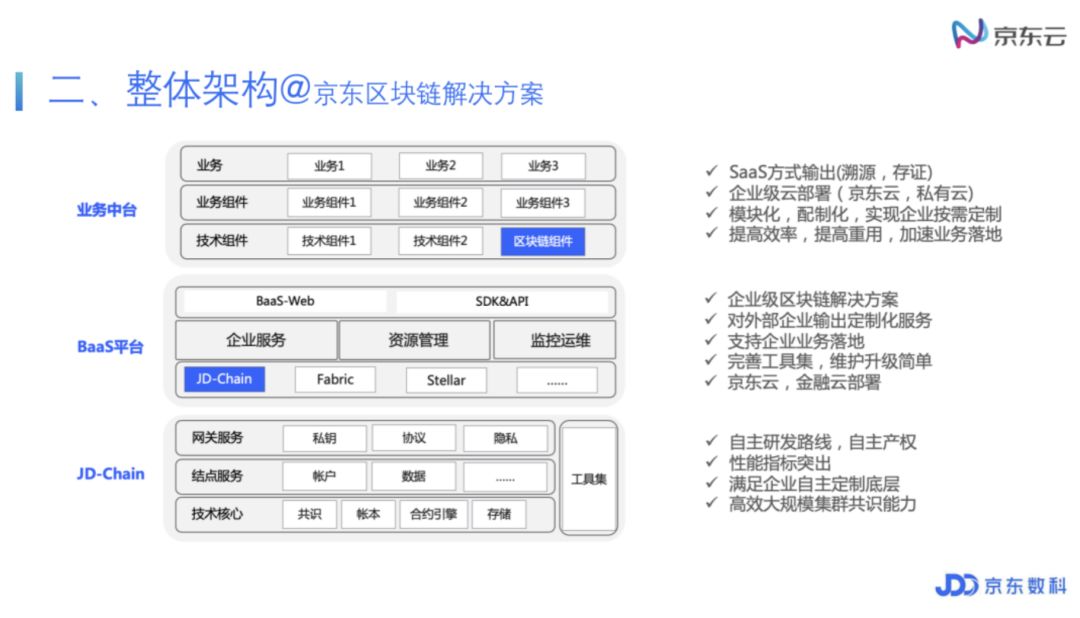Click the 业务组件2 box
The width and height of the screenshot is (1080, 618).
(x=440, y=203)
